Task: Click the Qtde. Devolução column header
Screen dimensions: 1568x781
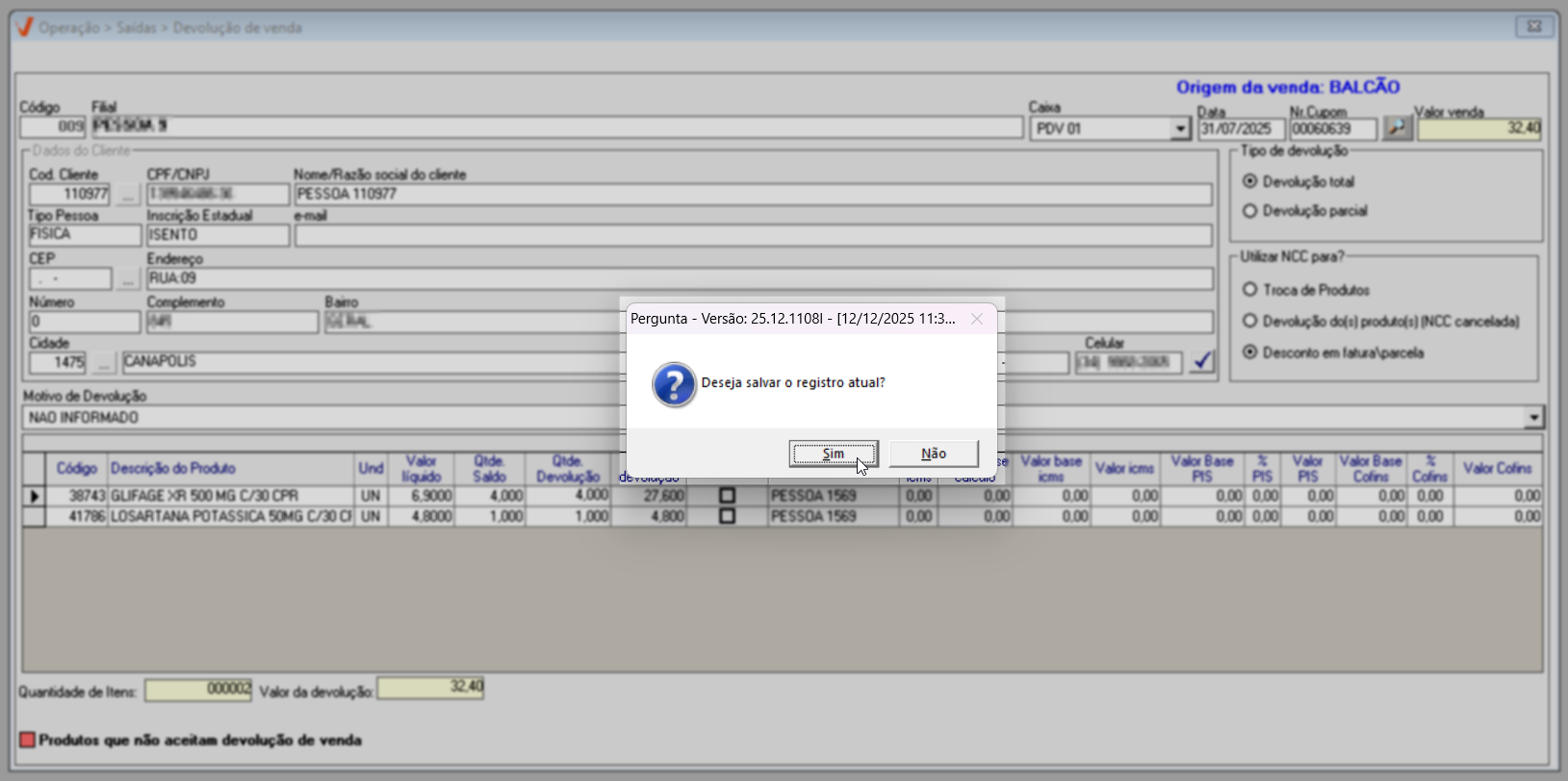Action: coord(568,469)
